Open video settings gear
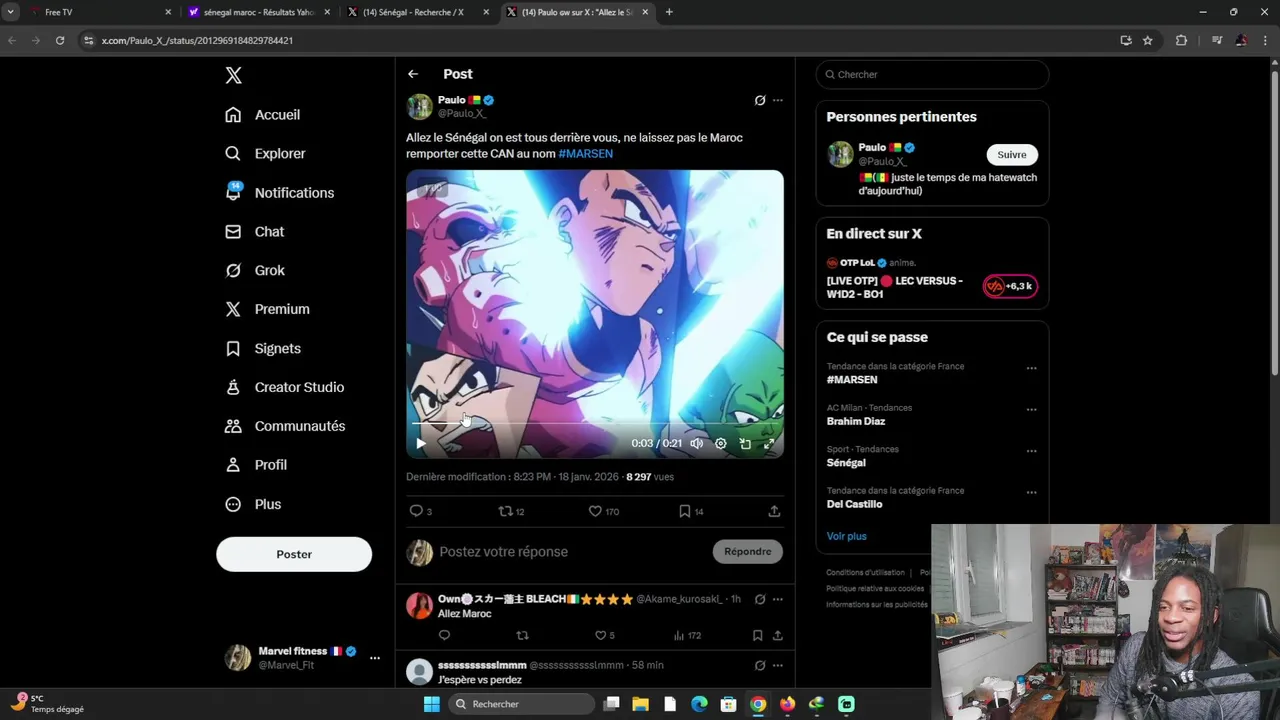This screenshot has height=720, width=1280. pos(721,443)
